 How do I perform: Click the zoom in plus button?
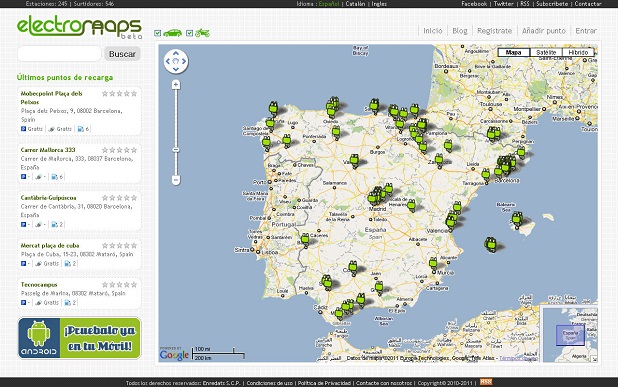[x=176, y=84]
